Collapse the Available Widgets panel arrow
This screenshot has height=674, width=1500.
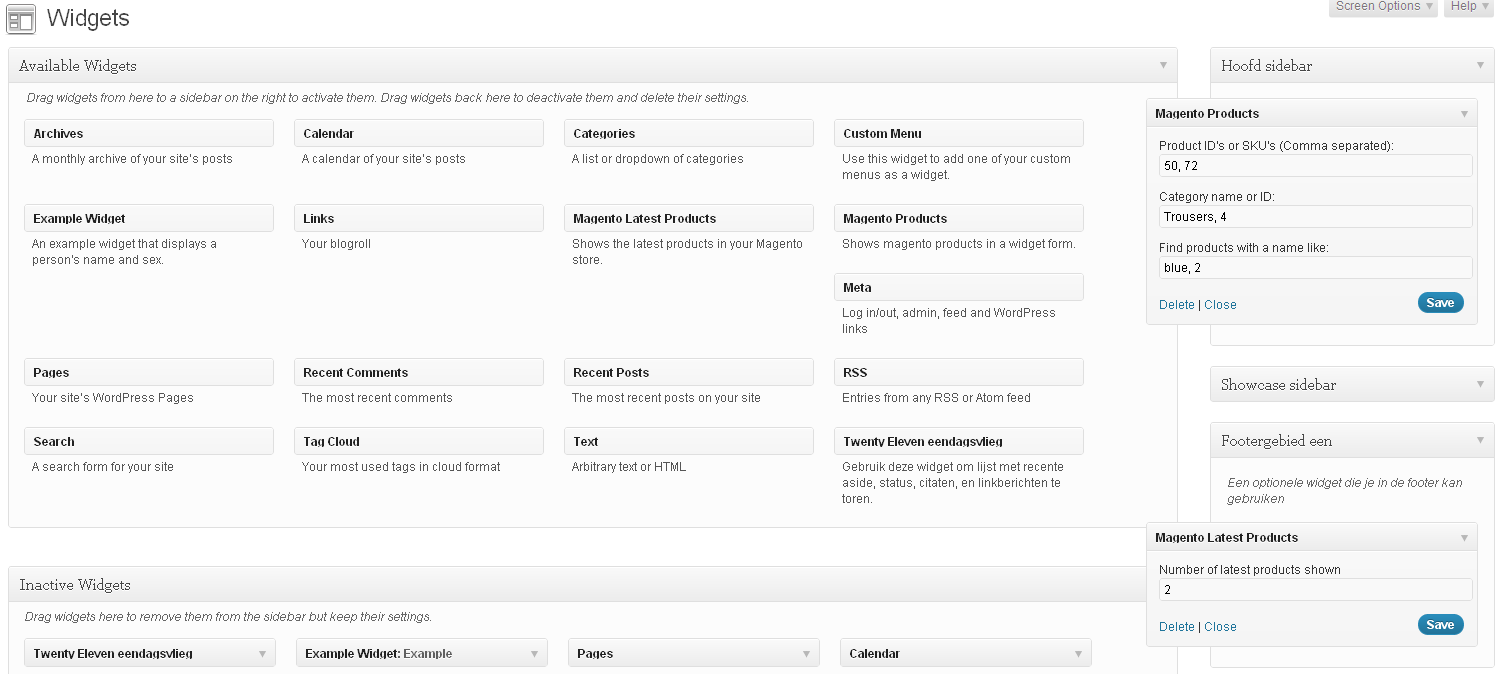1163,65
